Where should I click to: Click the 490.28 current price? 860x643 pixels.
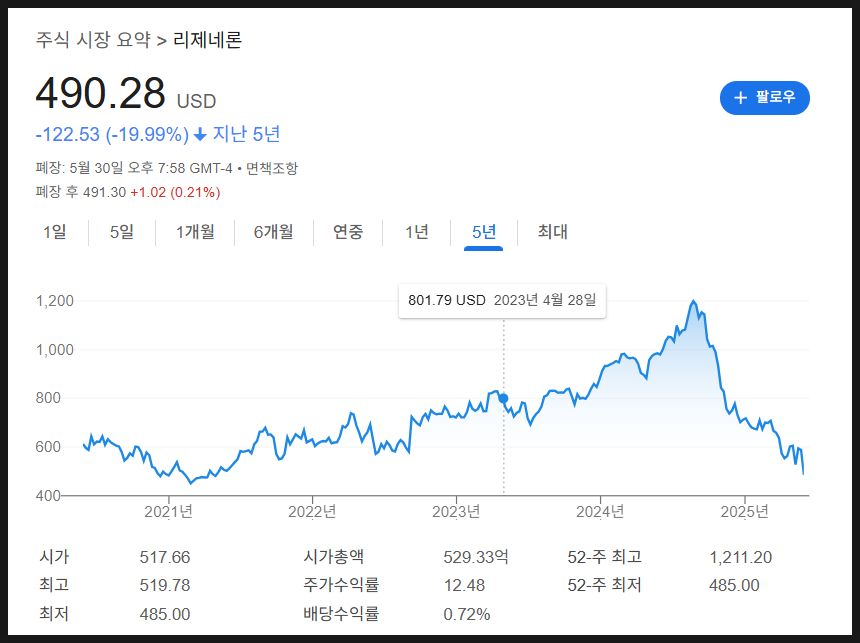tap(100, 93)
